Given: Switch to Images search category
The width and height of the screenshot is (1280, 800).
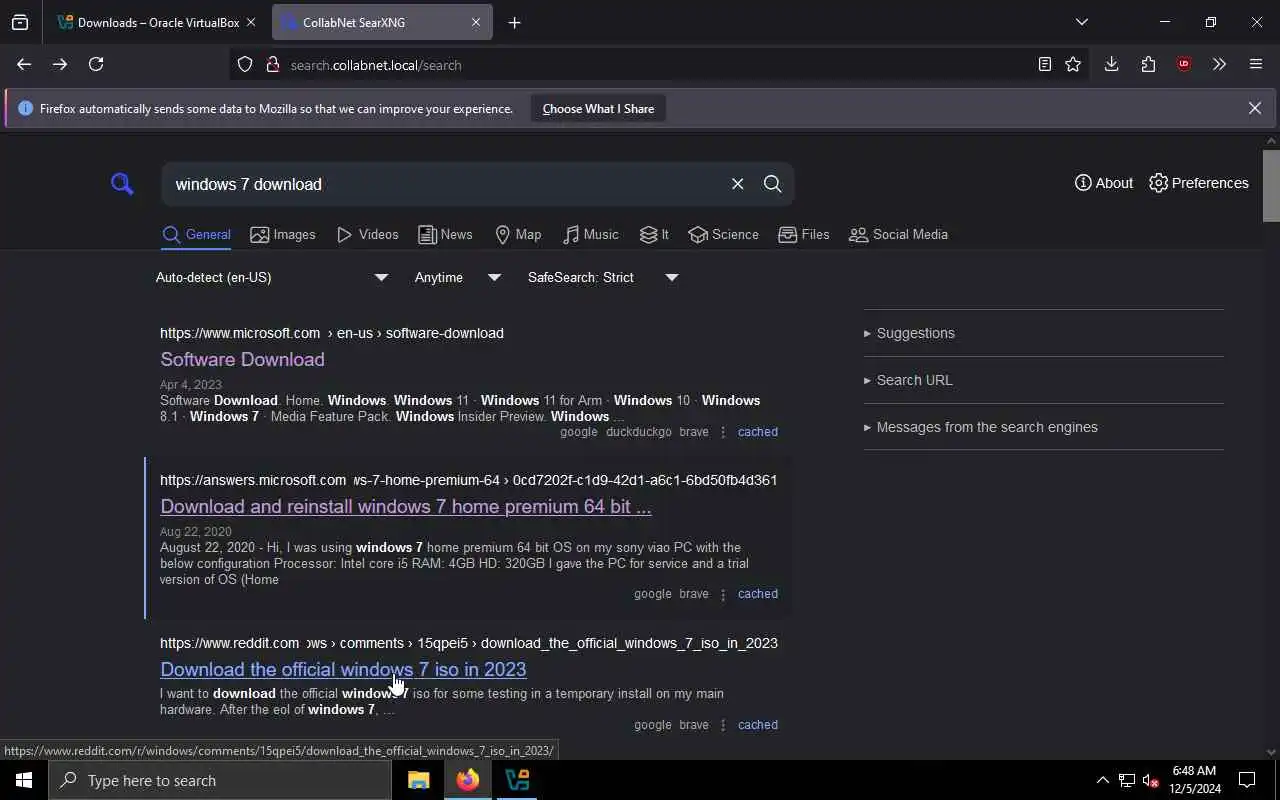Looking at the screenshot, I should click(x=283, y=235).
